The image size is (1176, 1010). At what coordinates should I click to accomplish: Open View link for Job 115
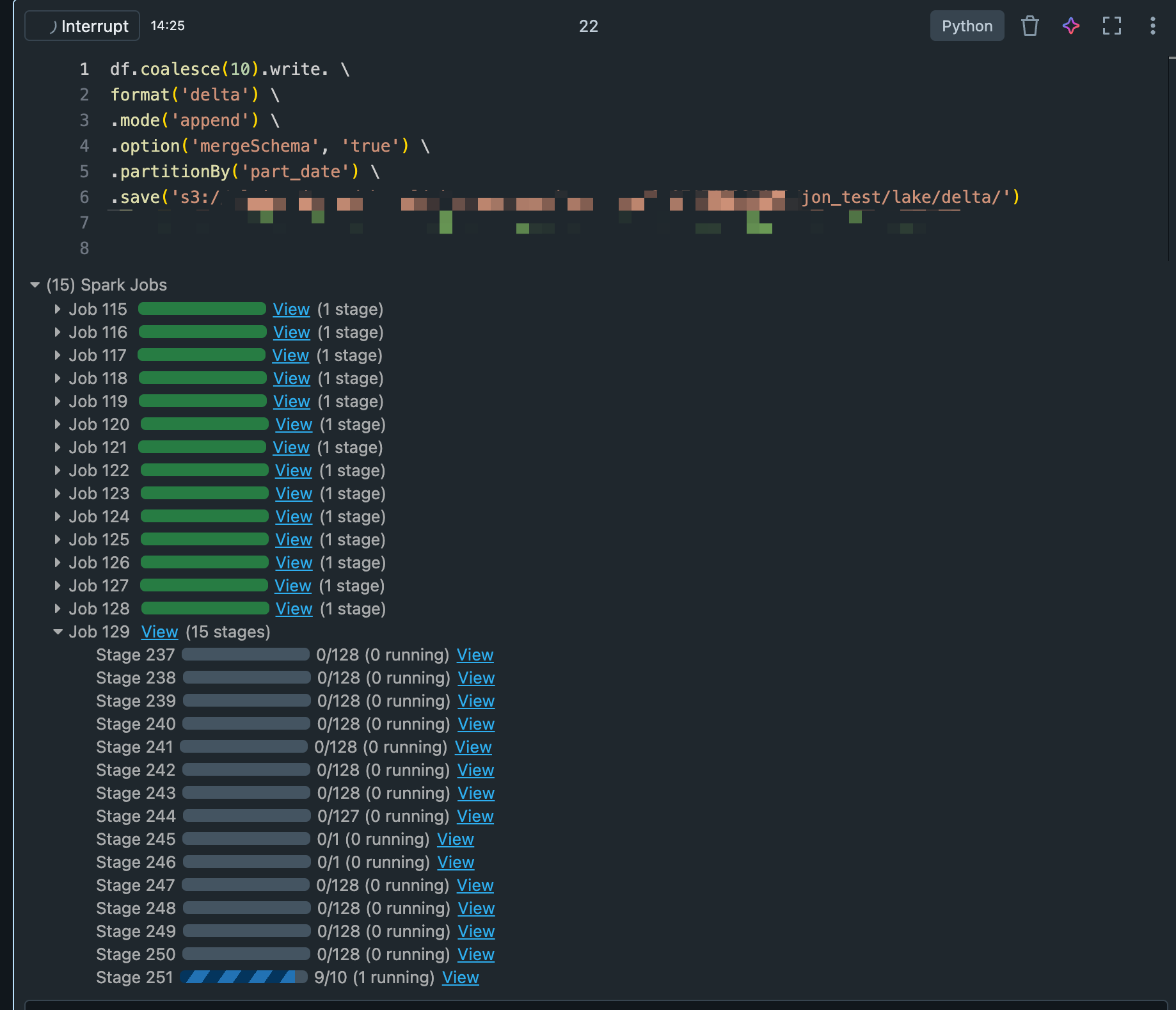pyautogui.click(x=291, y=309)
